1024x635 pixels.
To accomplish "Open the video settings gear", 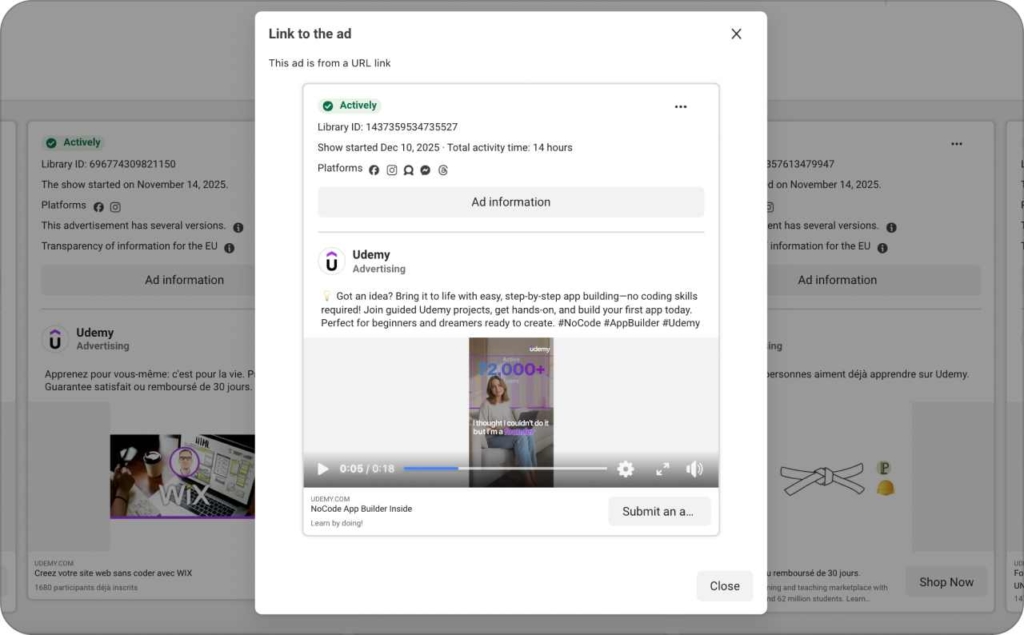I will click(x=625, y=468).
